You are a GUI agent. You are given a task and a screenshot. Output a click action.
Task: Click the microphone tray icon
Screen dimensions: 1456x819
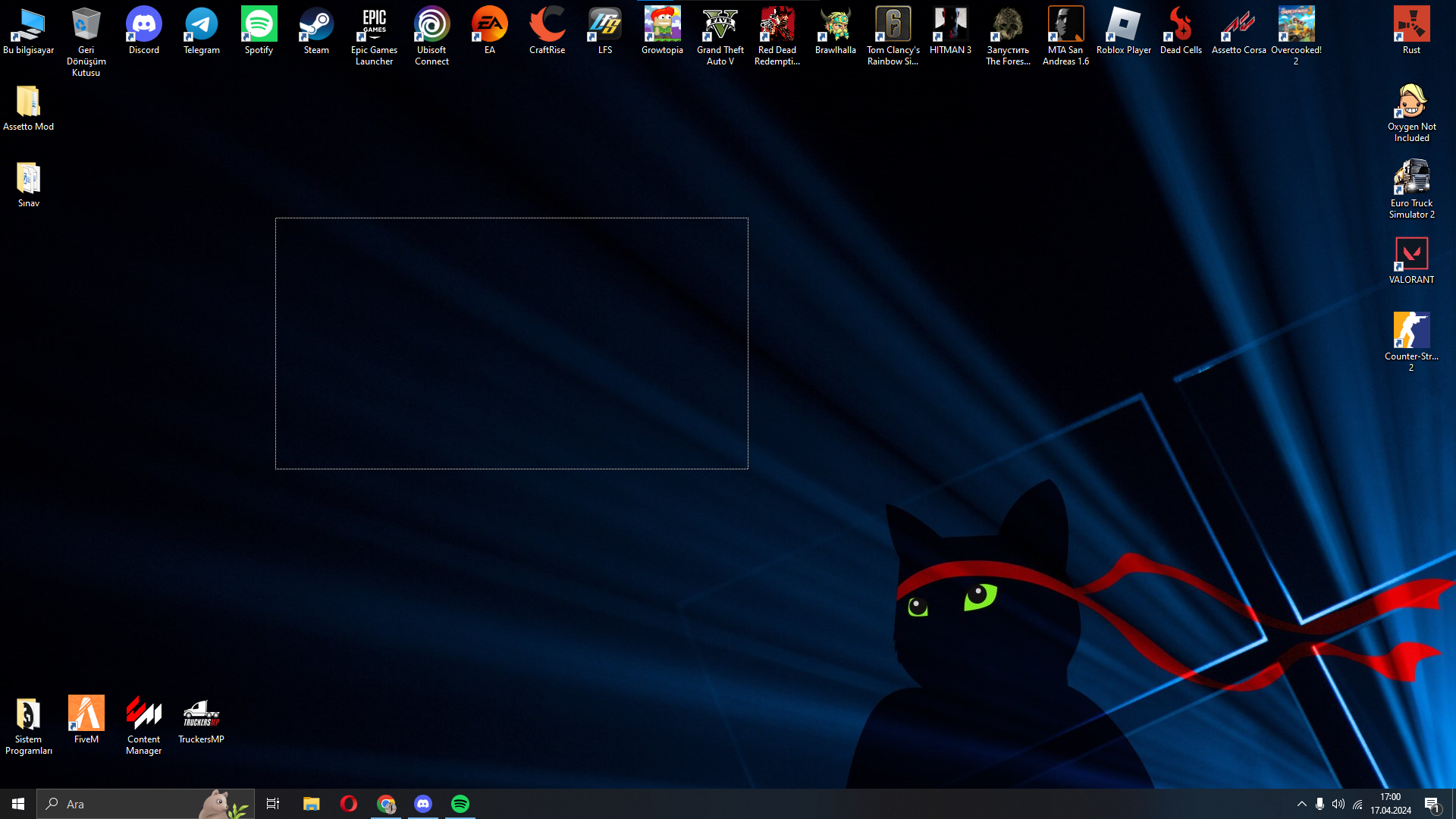1320,804
